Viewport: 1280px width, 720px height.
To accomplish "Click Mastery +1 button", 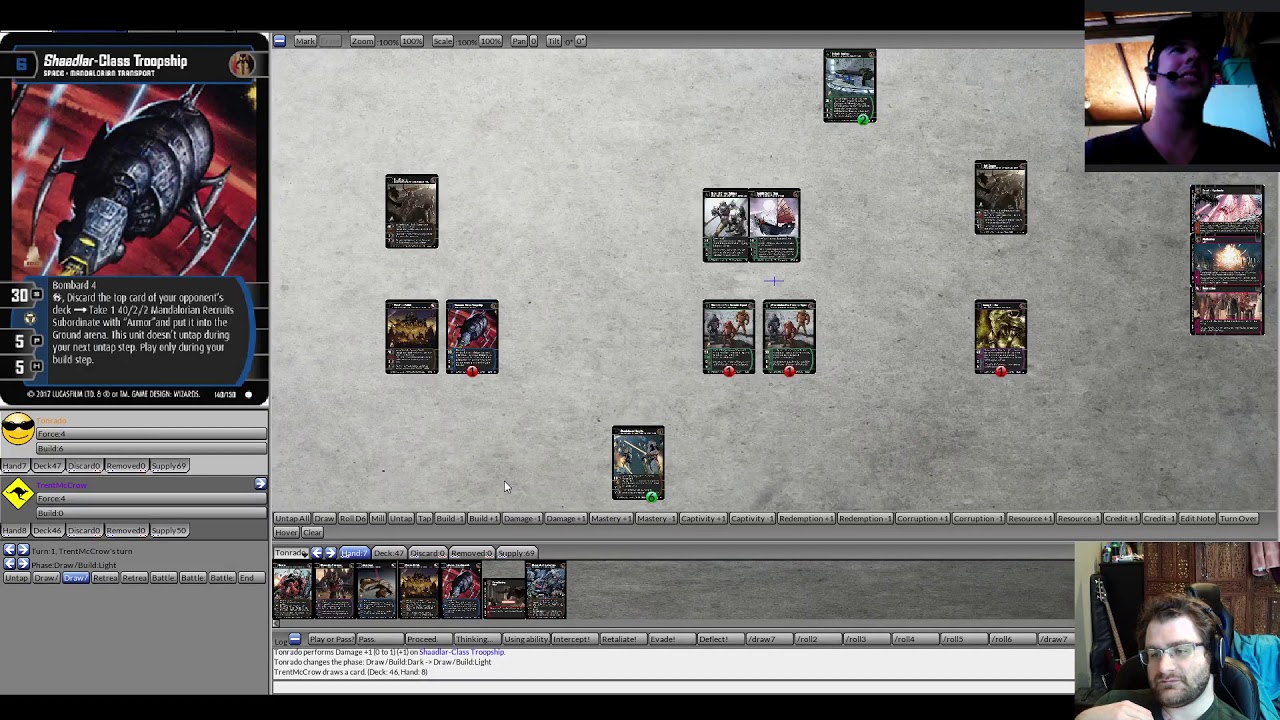I will pyautogui.click(x=611, y=518).
